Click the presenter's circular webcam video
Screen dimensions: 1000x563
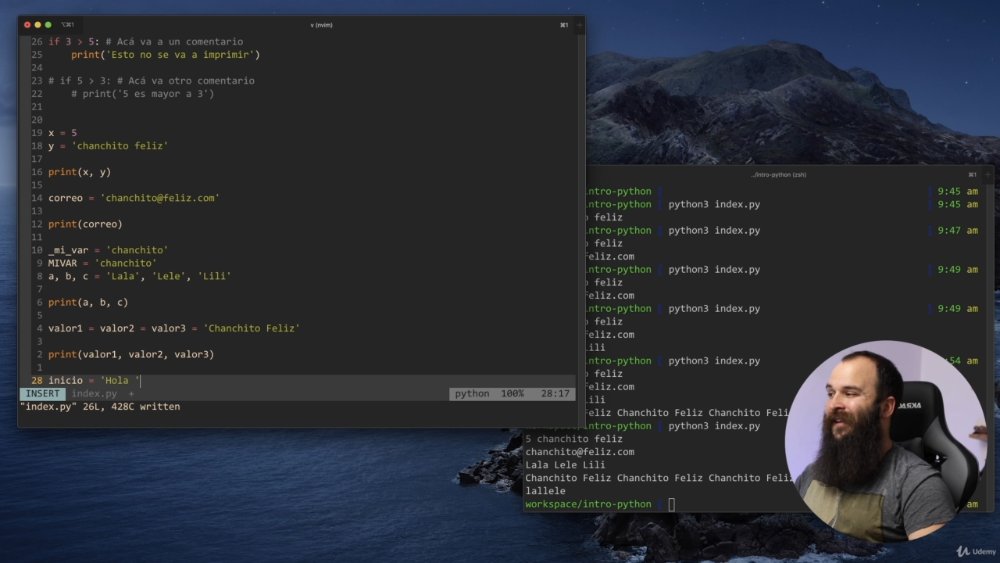coord(886,441)
